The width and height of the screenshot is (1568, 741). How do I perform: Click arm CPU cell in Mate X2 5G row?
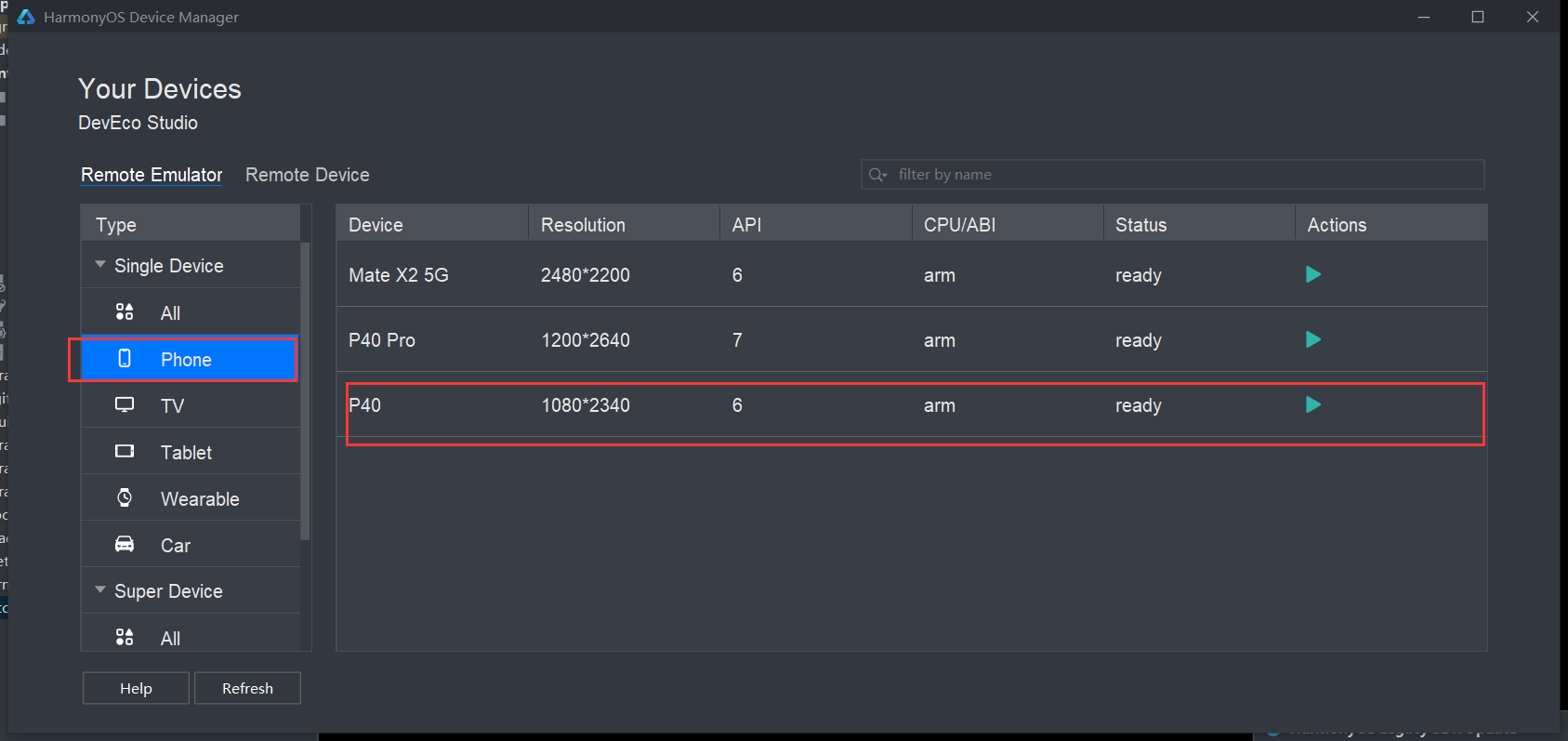940,275
